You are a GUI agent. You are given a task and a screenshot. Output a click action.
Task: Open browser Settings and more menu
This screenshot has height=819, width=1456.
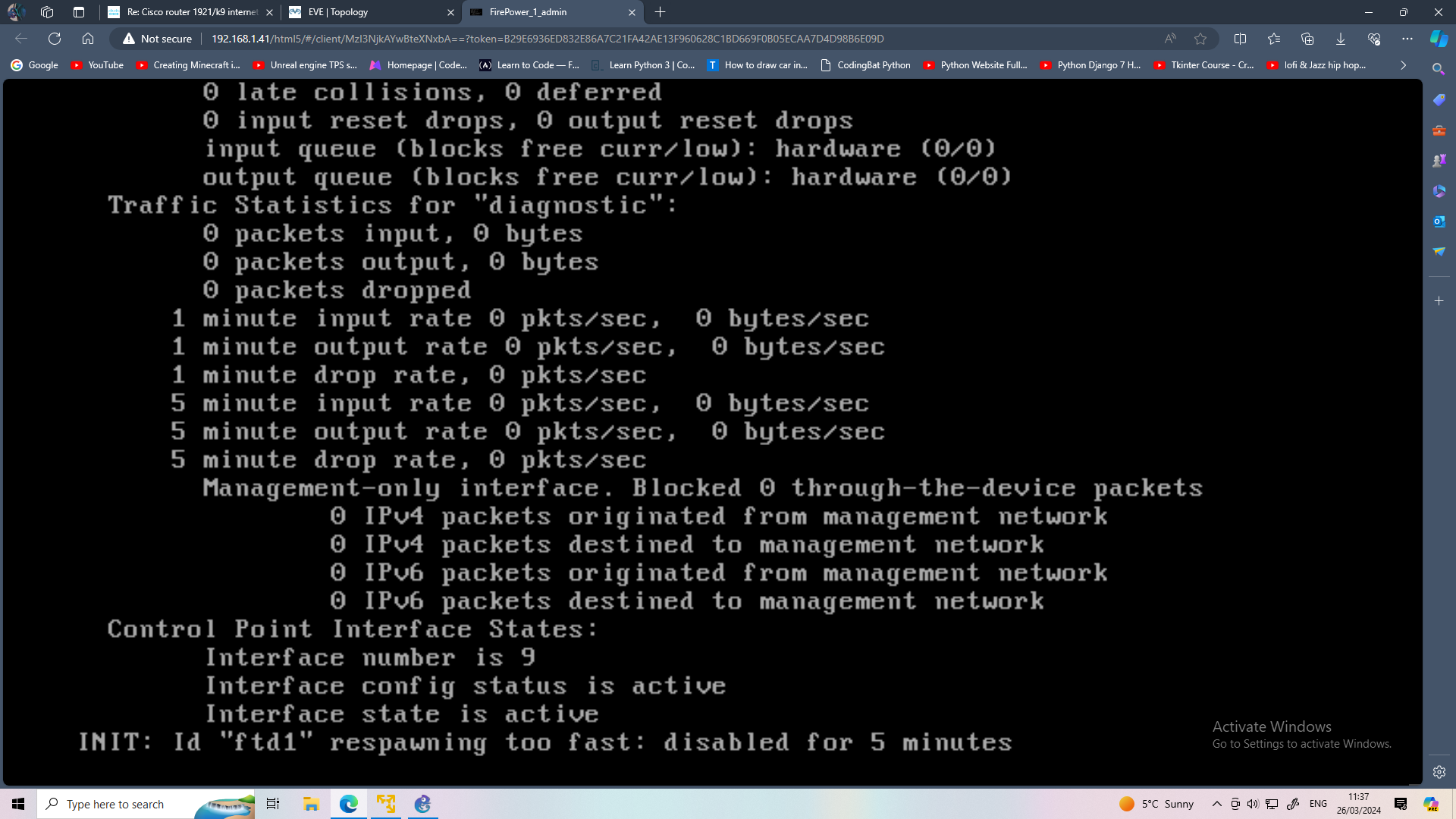pos(1407,39)
